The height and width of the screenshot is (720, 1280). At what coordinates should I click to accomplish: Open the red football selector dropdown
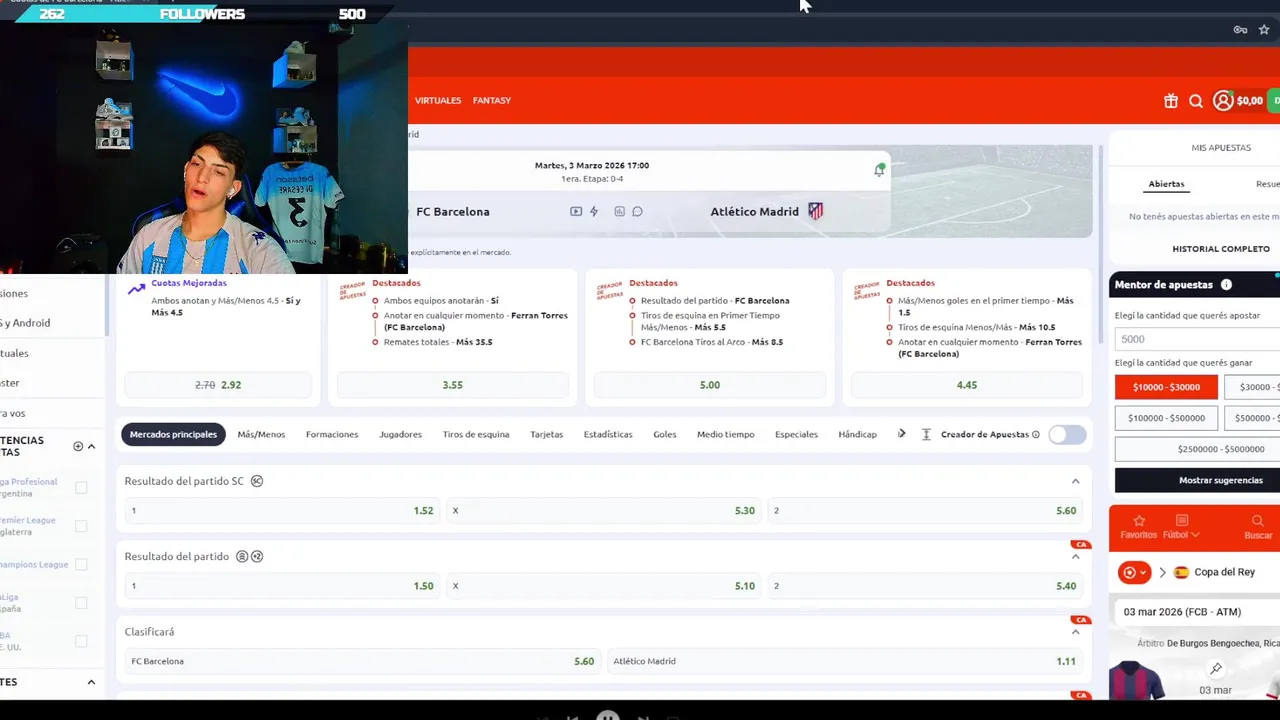1135,573
